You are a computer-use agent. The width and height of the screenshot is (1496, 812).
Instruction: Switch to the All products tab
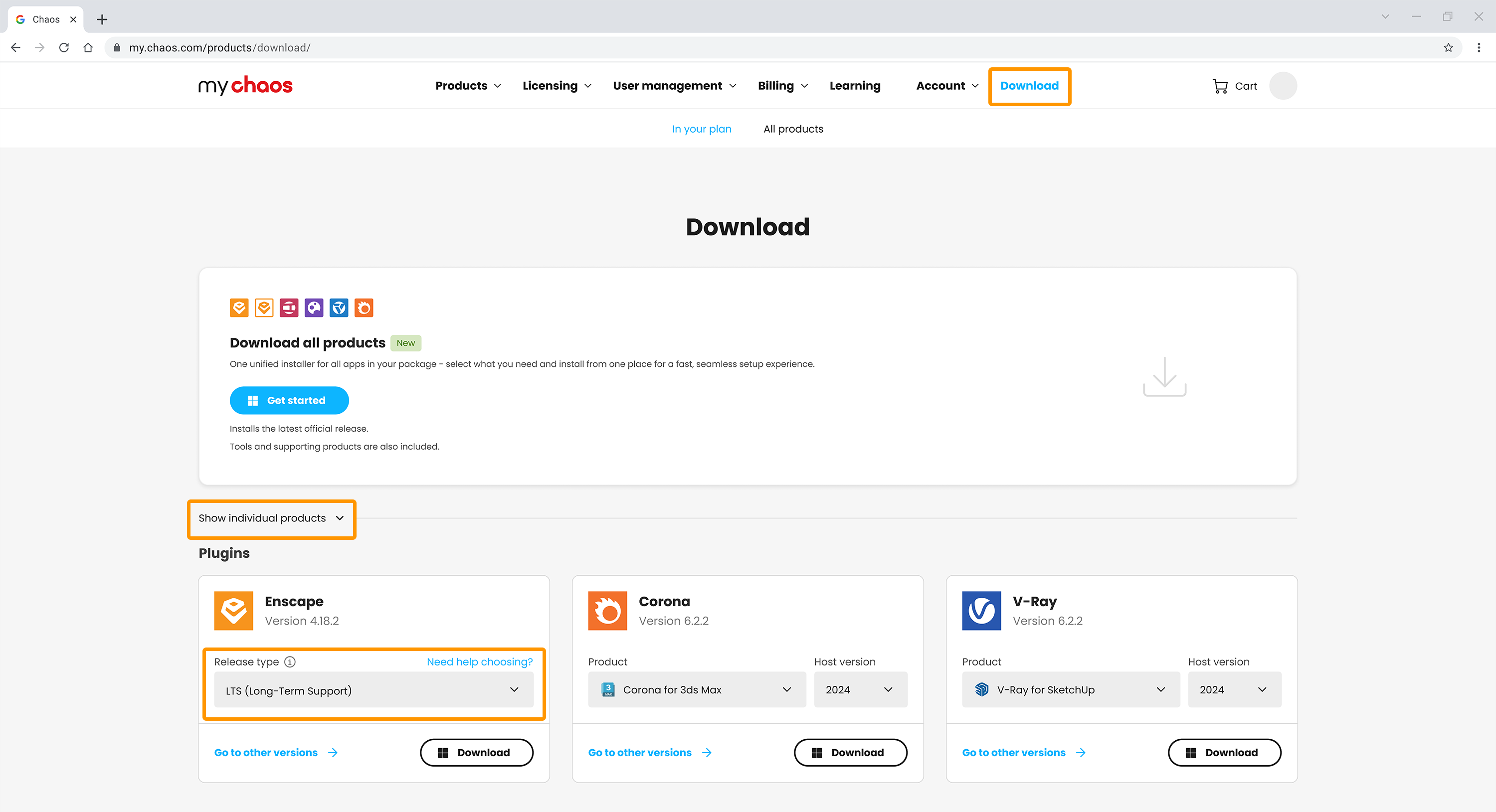click(793, 129)
